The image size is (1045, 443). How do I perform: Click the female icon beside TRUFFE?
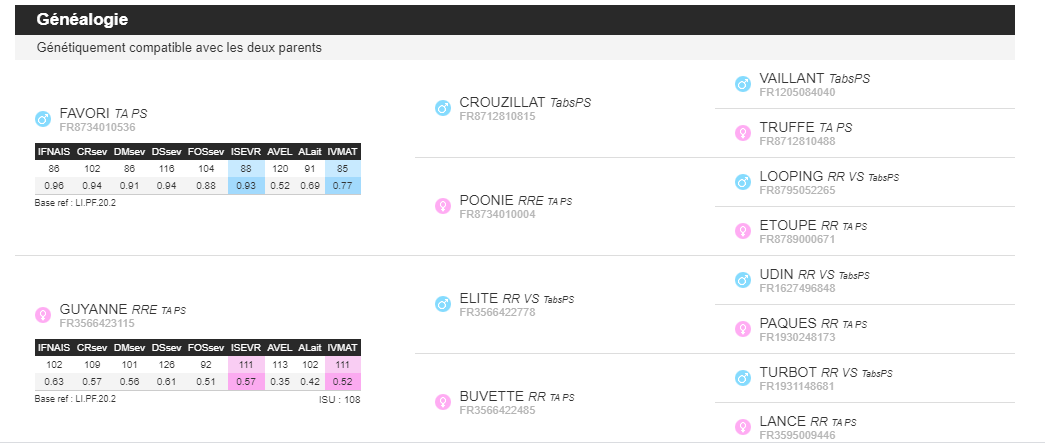coord(742,133)
